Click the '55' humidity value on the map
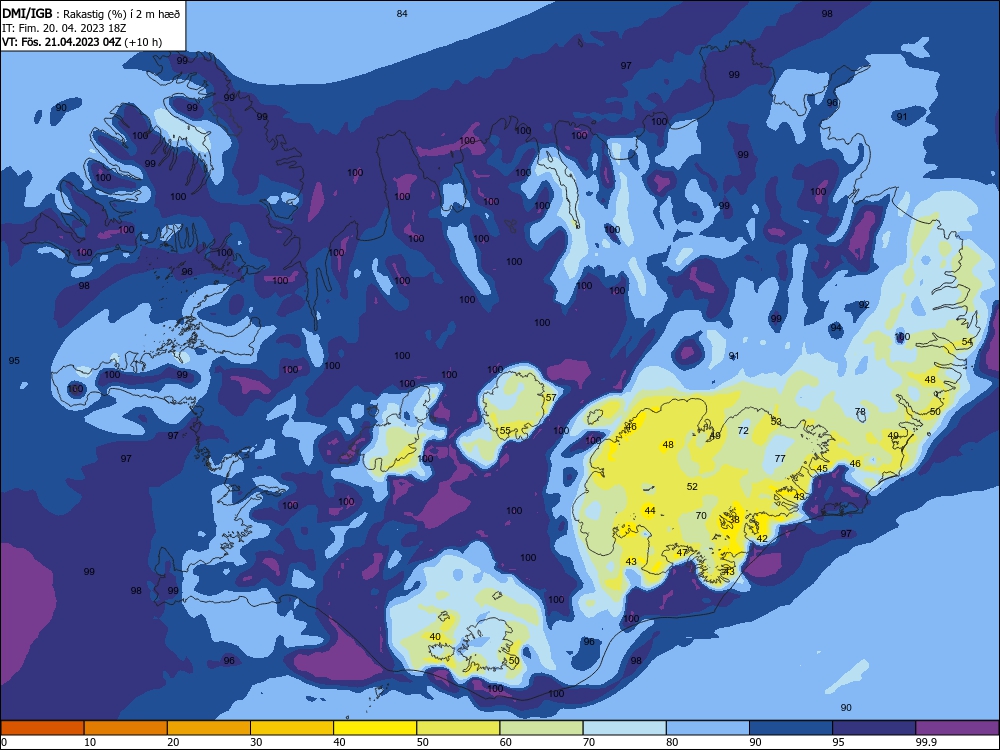Image resolution: width=1000 pixels, height=750 pixels. [505, 430]
